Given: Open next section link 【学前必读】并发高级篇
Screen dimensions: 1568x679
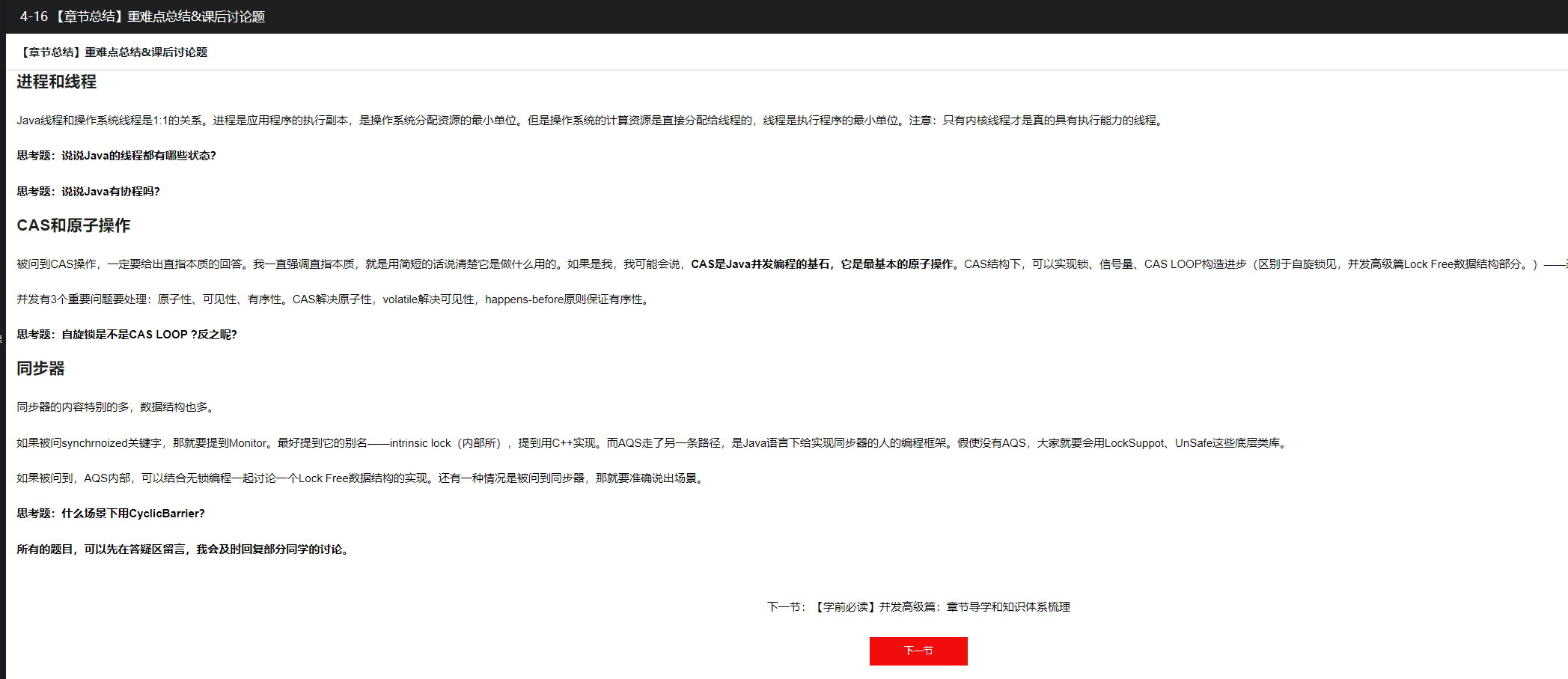Looking at the screenshot, I should (941, 606).
